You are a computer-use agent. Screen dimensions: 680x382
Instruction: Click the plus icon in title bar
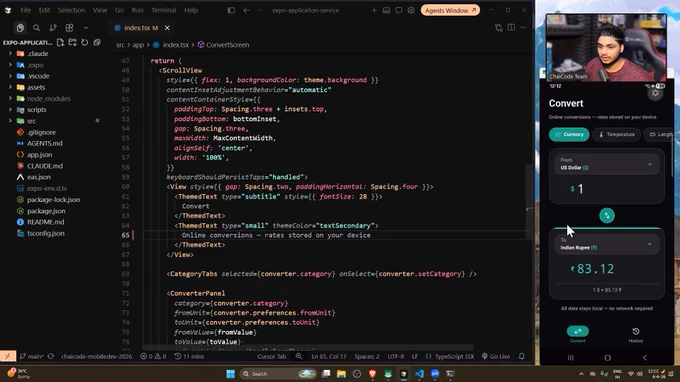(374, 10)
